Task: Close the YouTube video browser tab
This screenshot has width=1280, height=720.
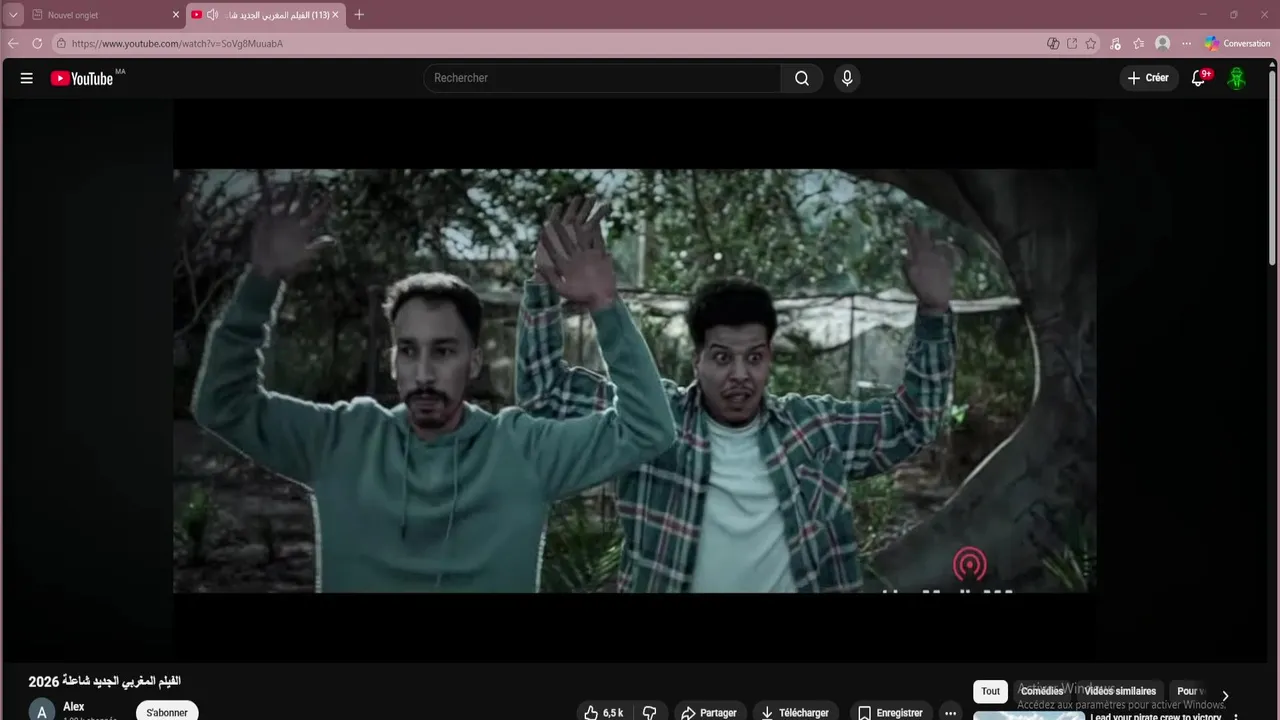Action: 336,15
